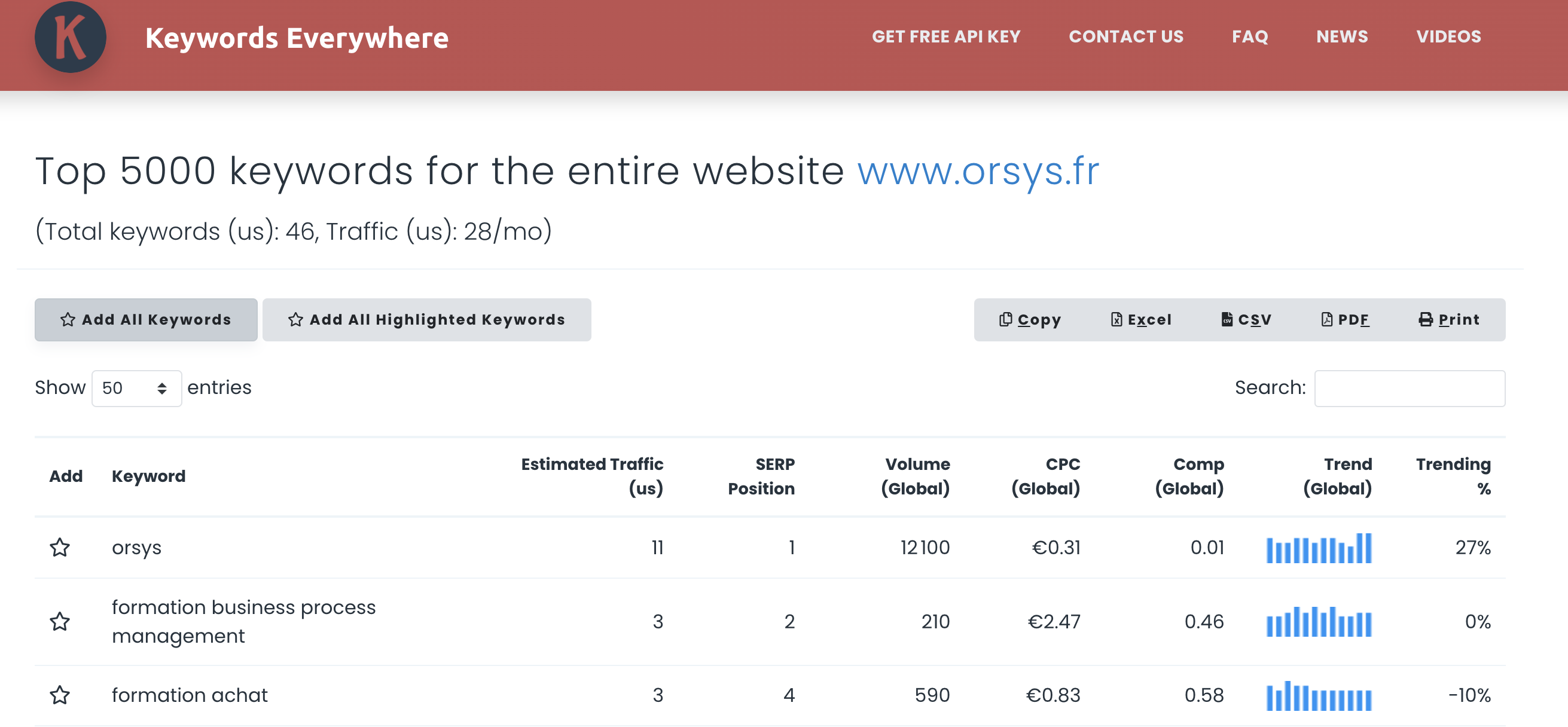Click the Keywords Everywhere K logo

pos(71,37)
